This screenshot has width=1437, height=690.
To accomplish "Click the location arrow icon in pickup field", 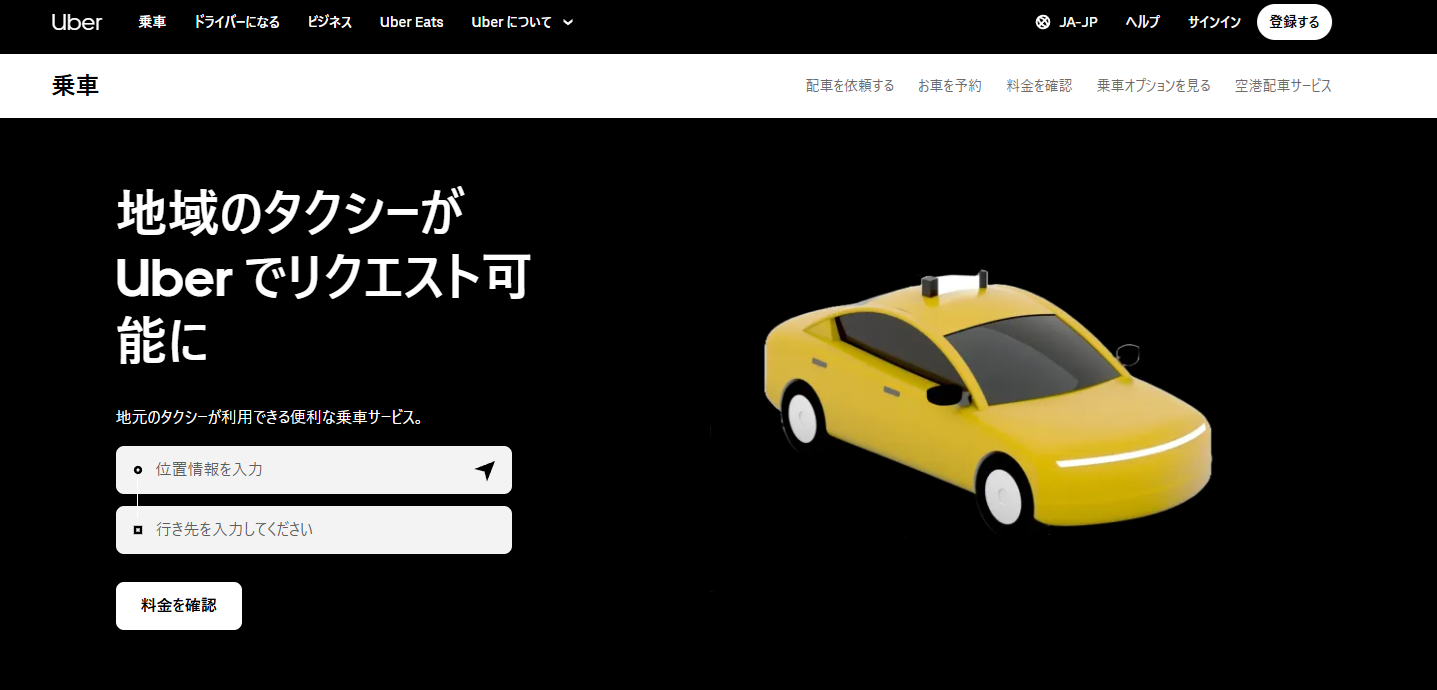I will tap(485, 470).
